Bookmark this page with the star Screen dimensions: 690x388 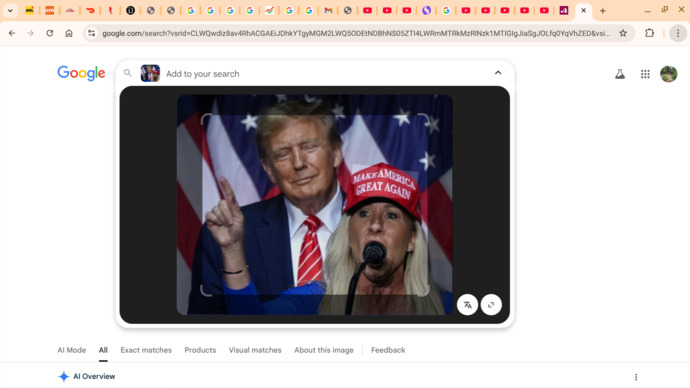[x=623, y=33]
